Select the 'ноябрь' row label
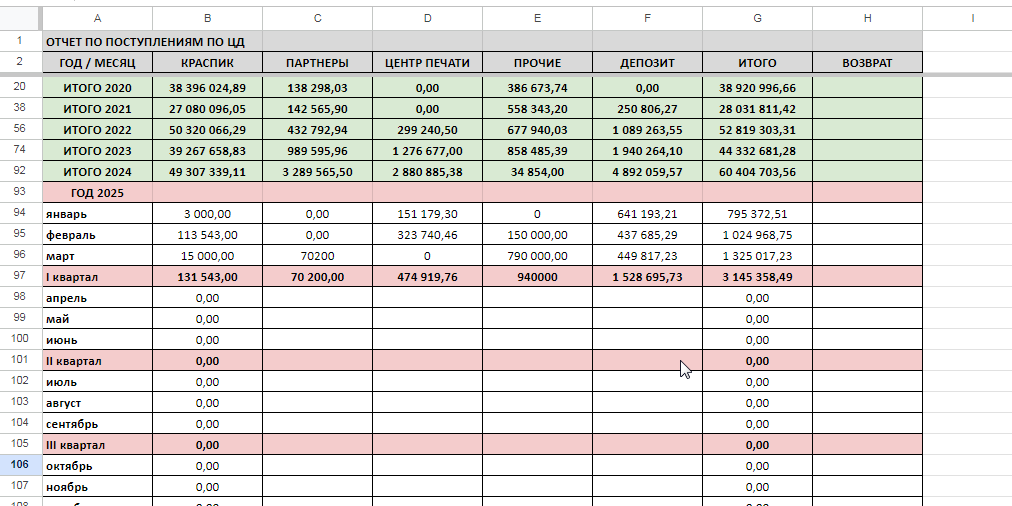 tap(97, 487)
